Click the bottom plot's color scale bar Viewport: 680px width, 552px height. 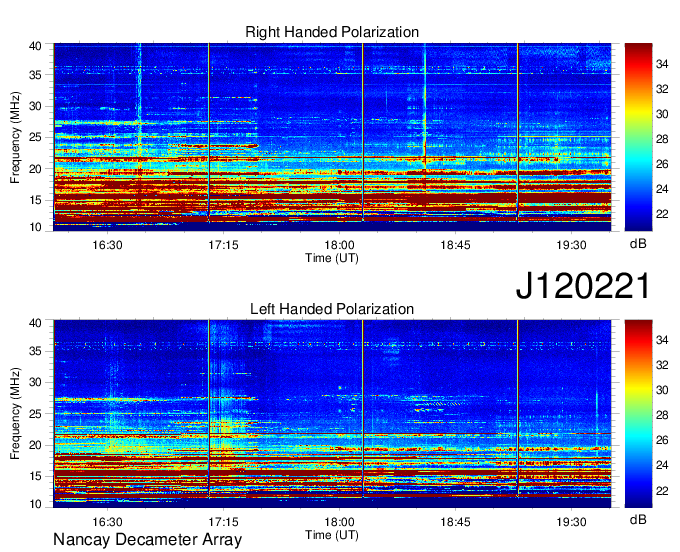638,414
